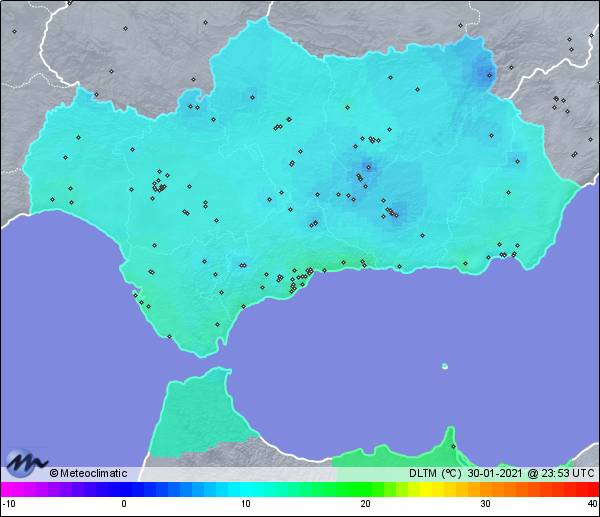
Task: Click the -10 scale label
Action: 9,503
